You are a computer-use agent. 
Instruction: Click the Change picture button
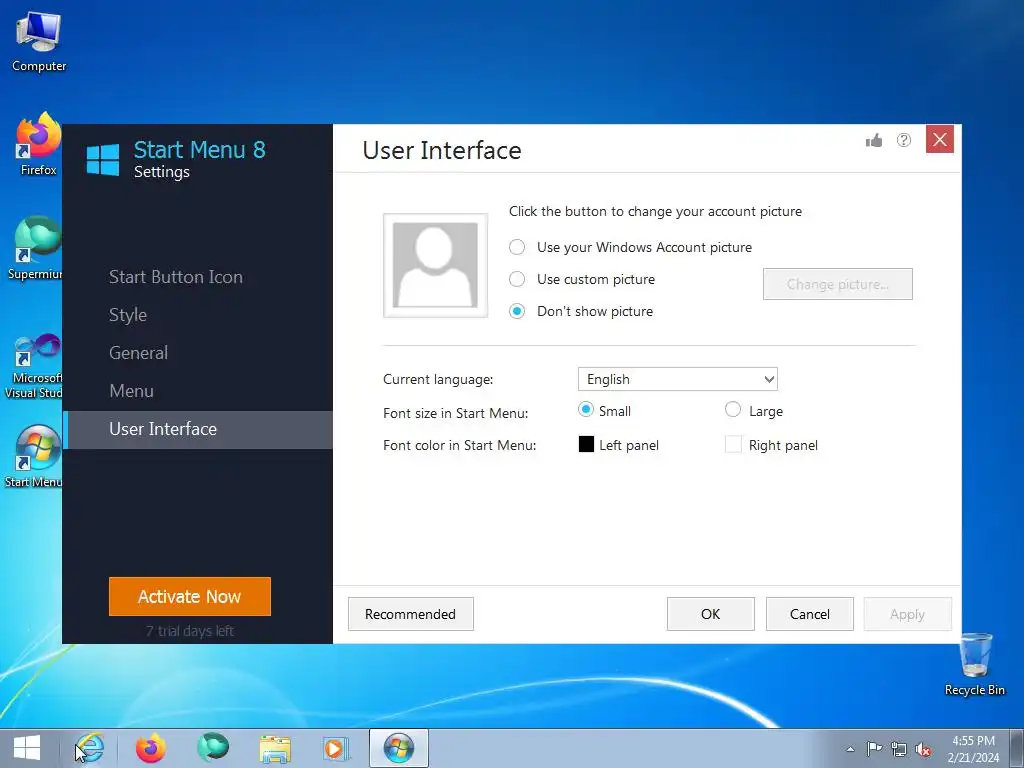pos(838,284)
